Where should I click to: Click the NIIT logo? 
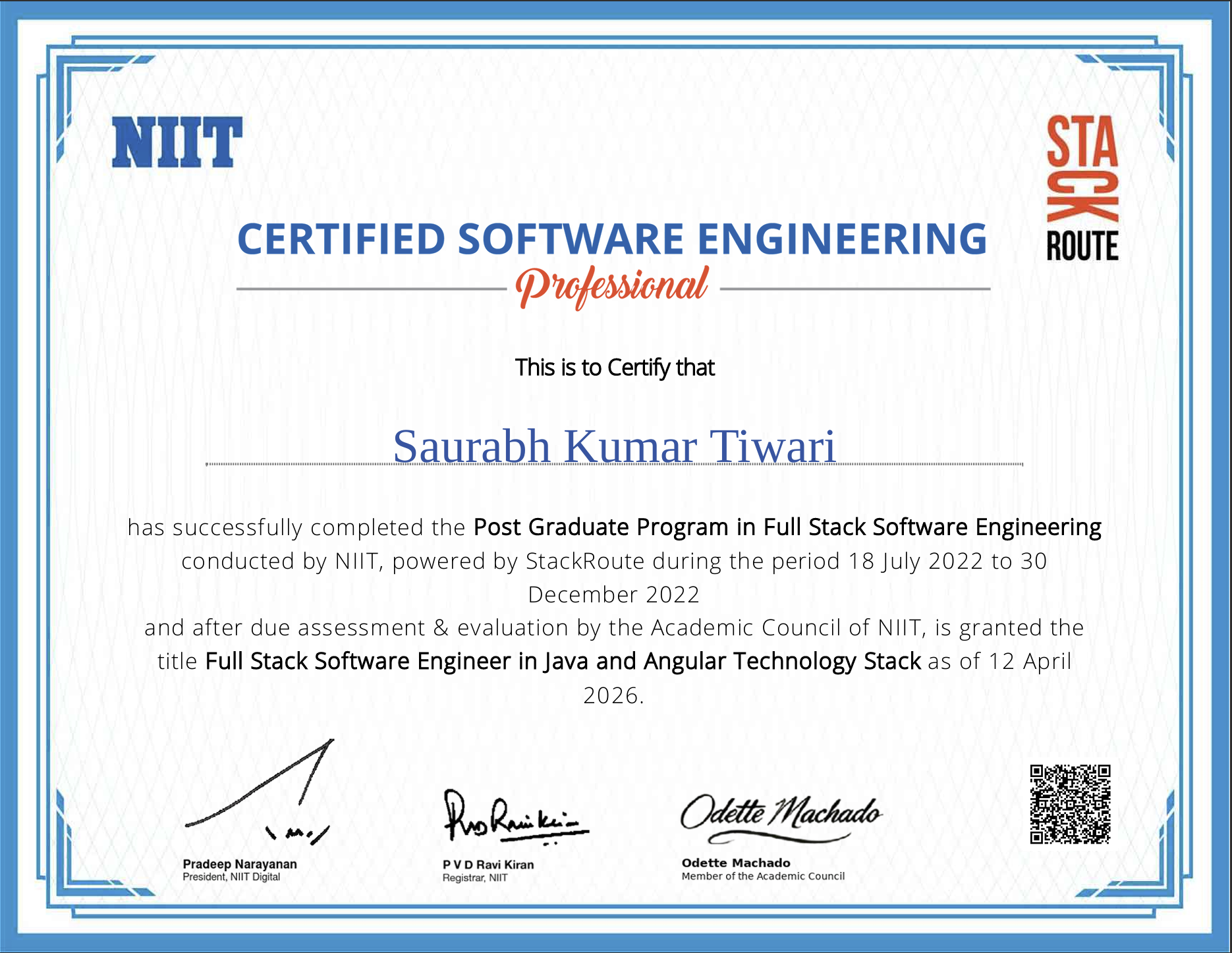point(177,142)
